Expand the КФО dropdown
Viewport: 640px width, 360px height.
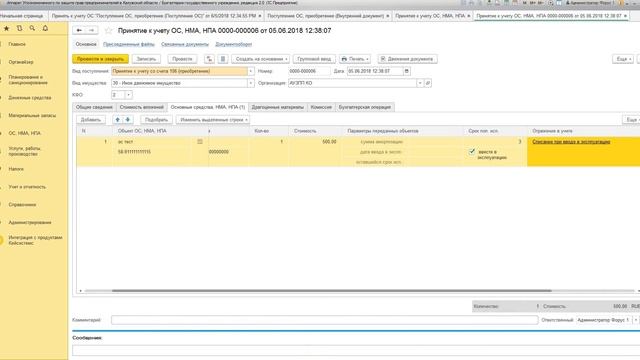coord(129,95)
